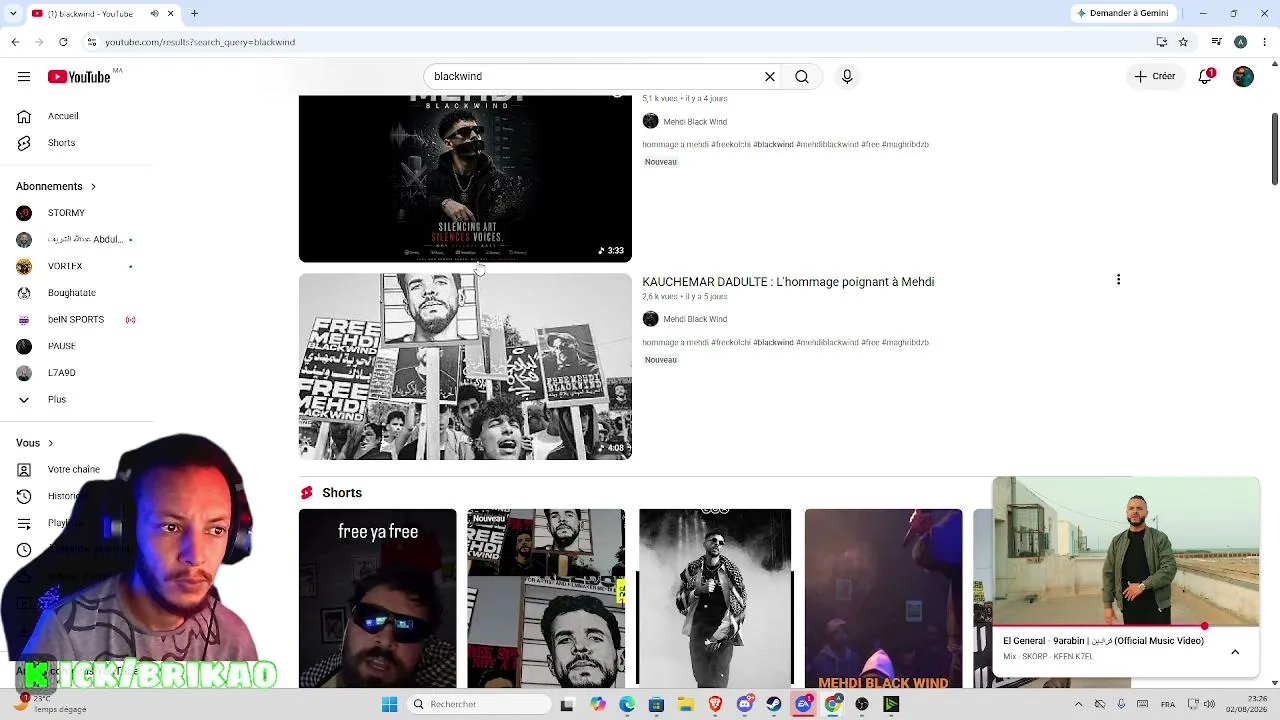Screen dimensions: 1280x720
Task: Open the smoky stage performer Short
Action: click(715, 598)
